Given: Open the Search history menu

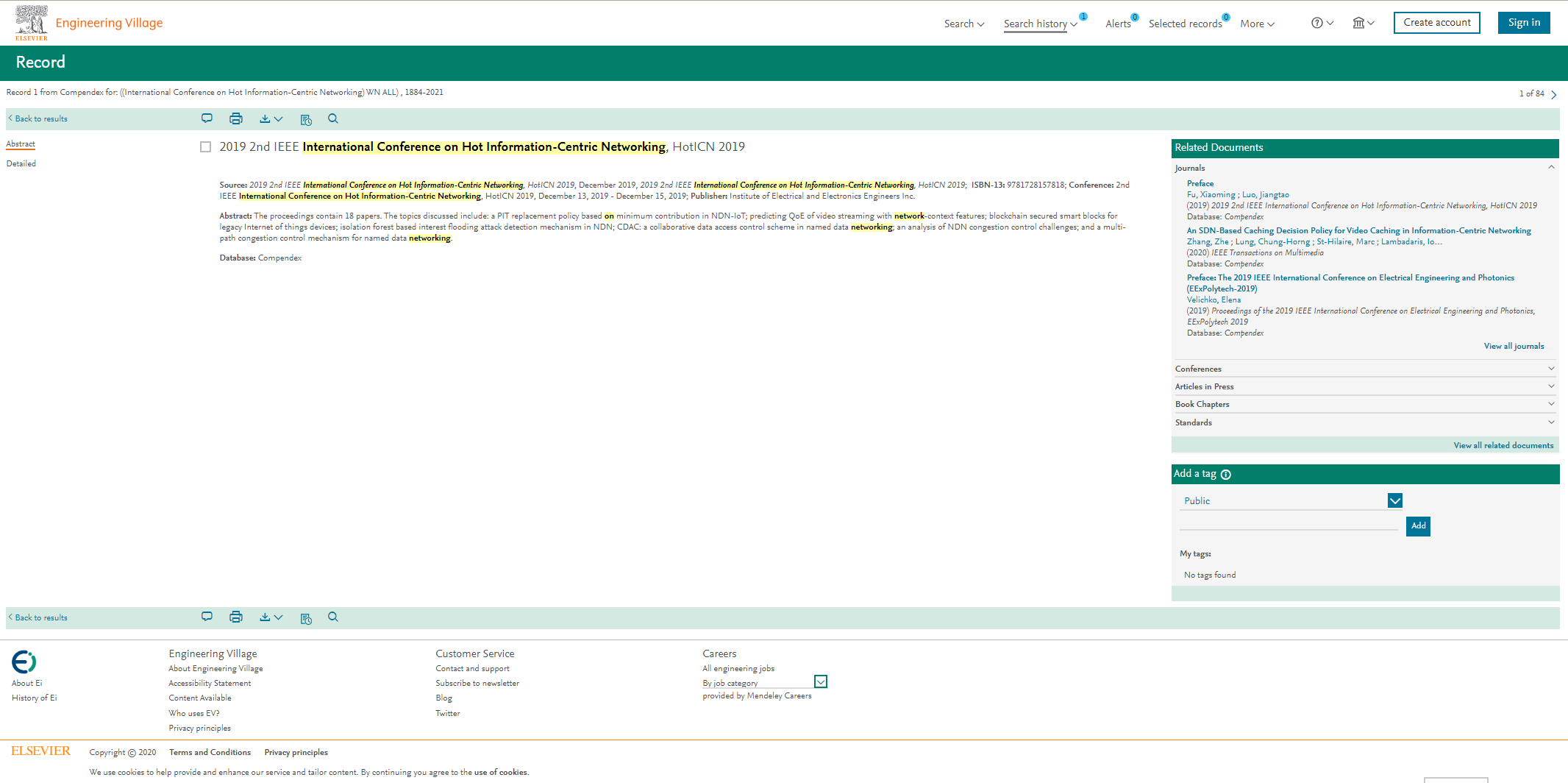Looking at the screenshot, I should 1040,24.
